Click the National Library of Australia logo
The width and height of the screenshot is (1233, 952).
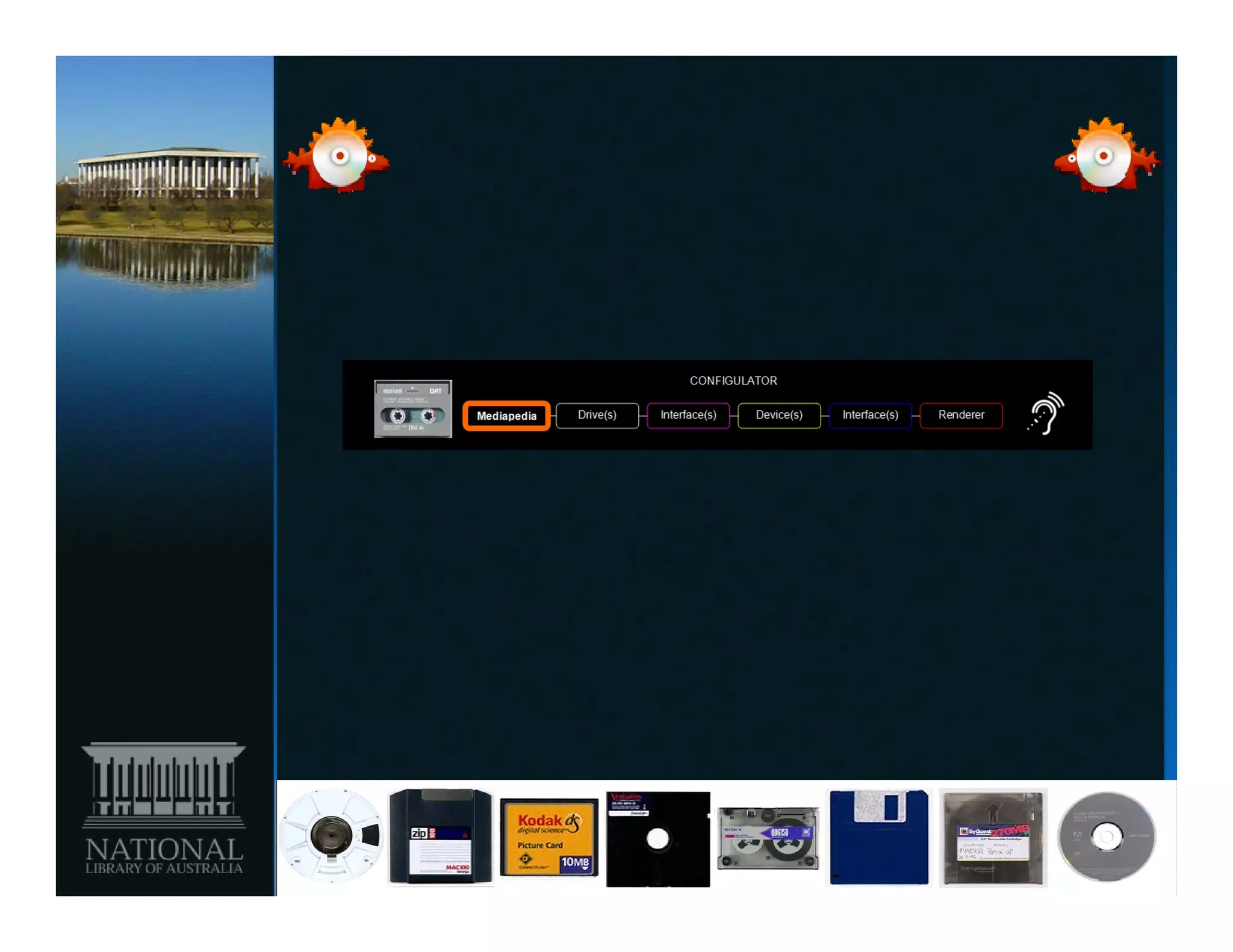164,809
